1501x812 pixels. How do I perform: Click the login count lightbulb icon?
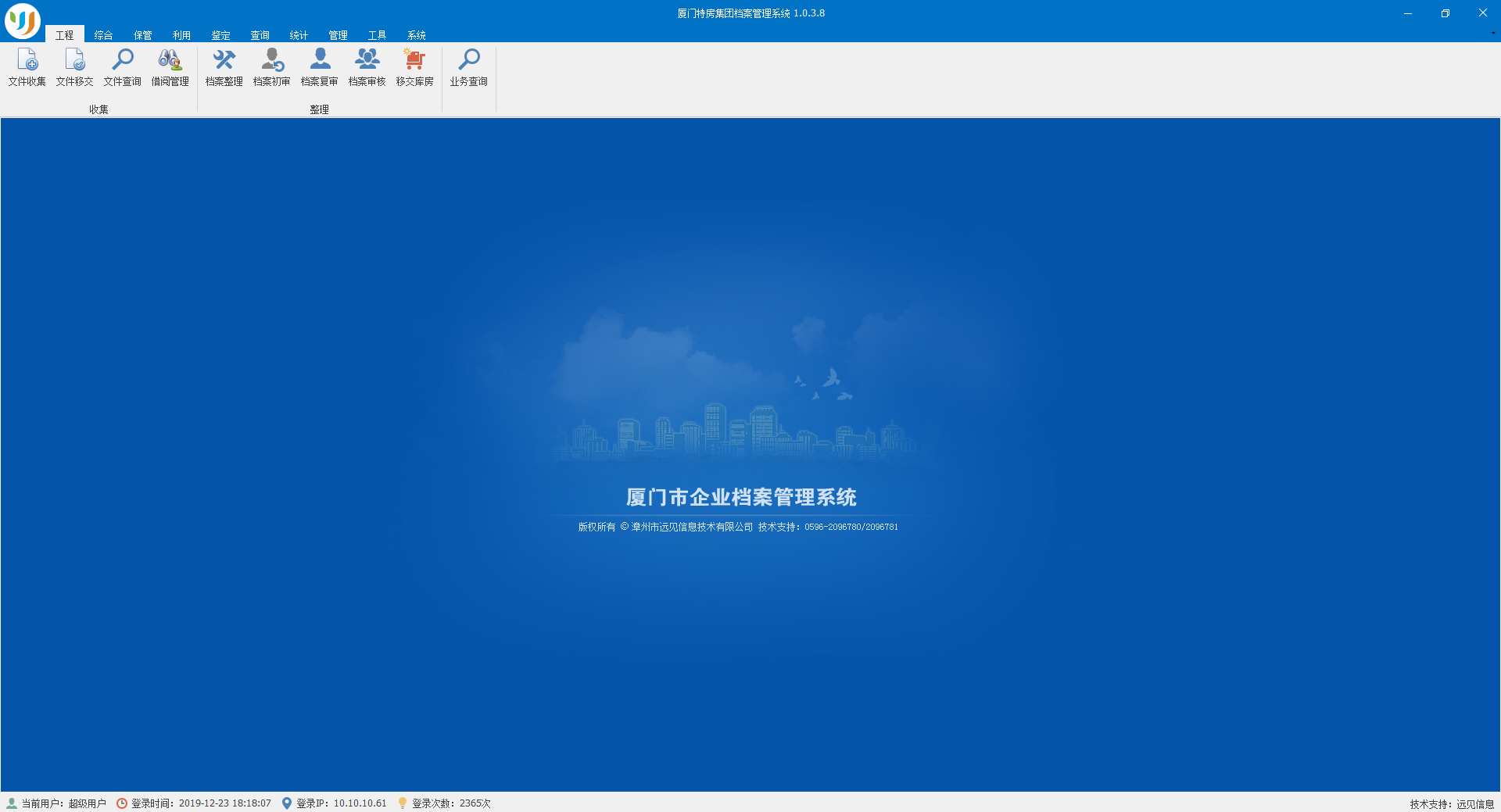(403, 803)
